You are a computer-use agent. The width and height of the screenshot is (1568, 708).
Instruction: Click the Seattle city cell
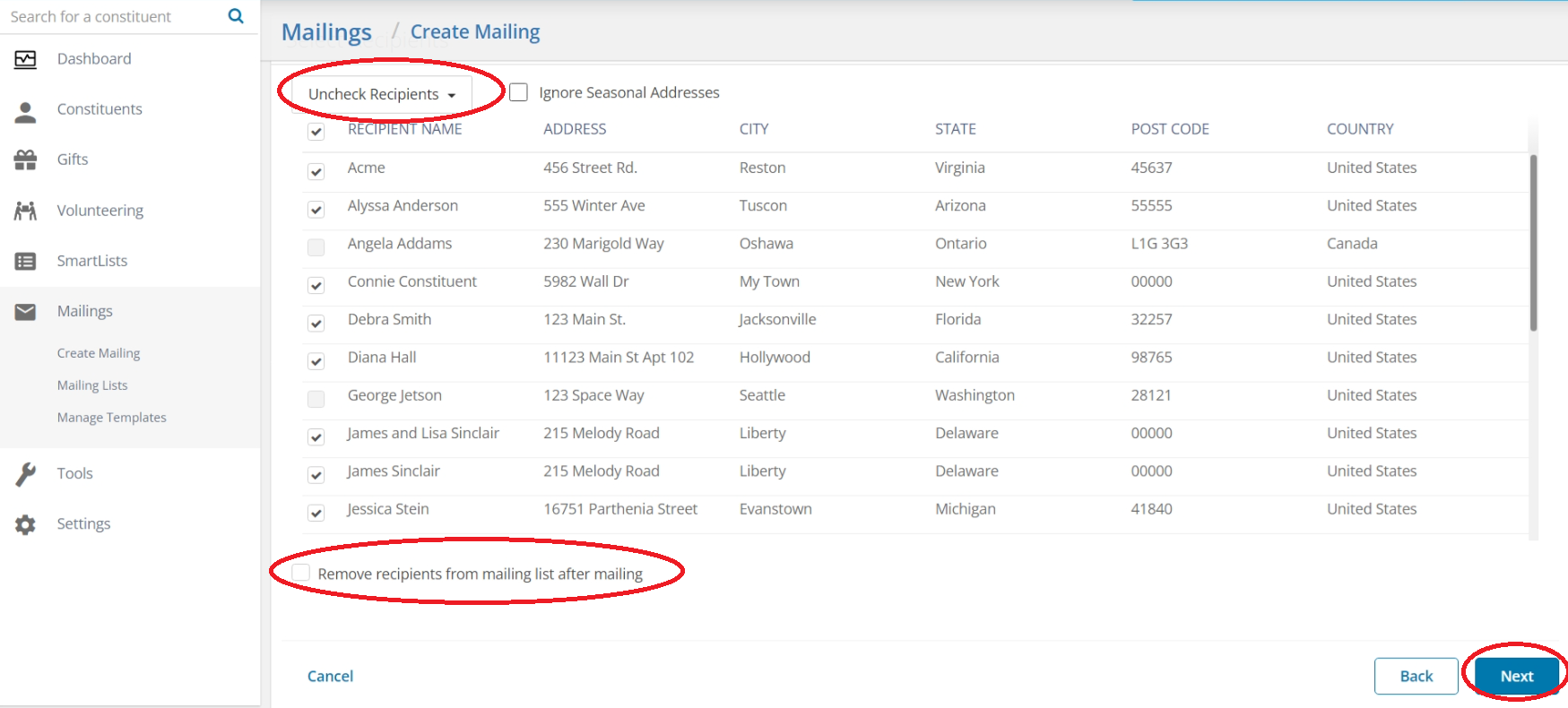coord(762,394)
